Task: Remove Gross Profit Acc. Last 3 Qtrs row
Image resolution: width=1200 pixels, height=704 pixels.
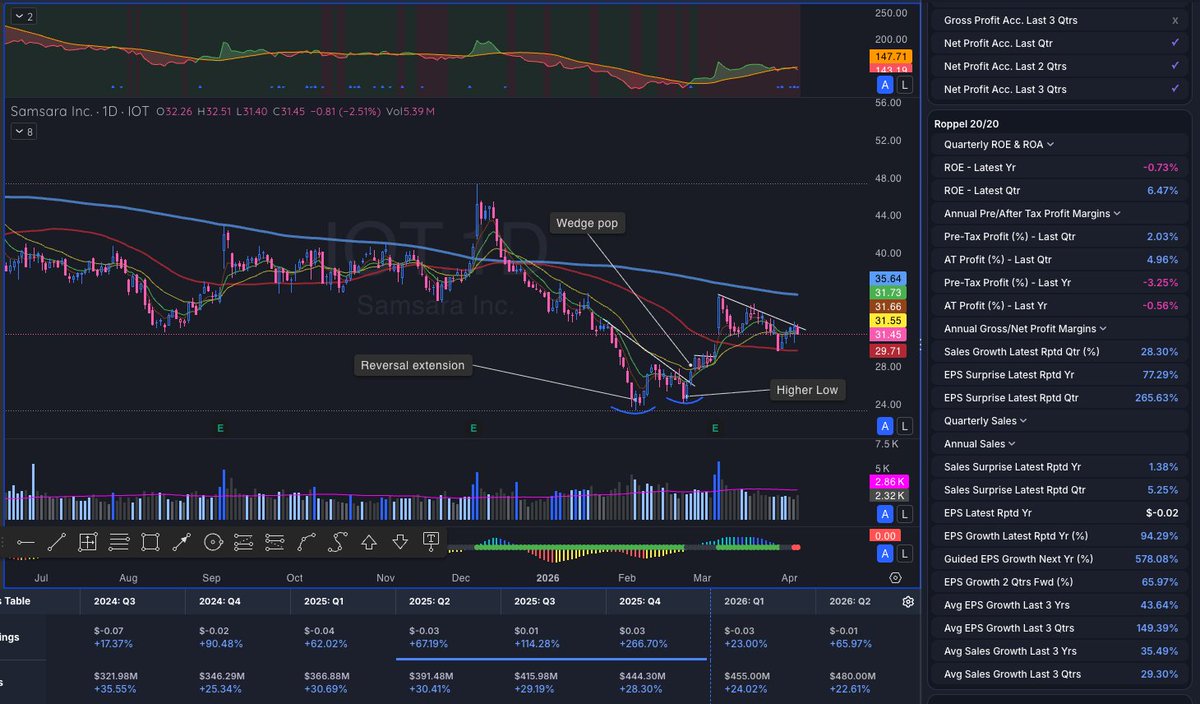Action: coord(1175,20)
